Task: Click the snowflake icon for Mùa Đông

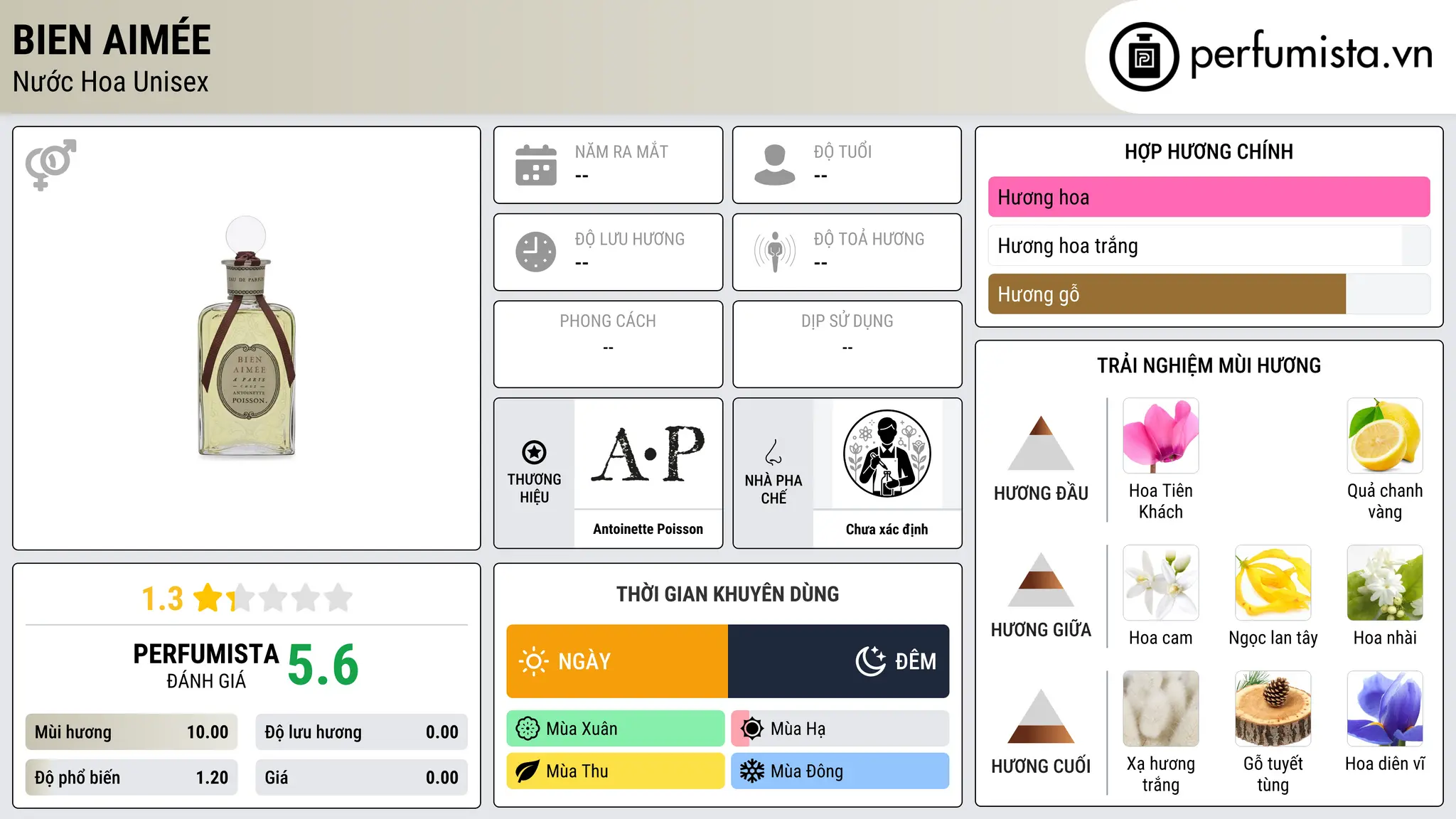Action: pyautogui.click(x=751, y=771)
